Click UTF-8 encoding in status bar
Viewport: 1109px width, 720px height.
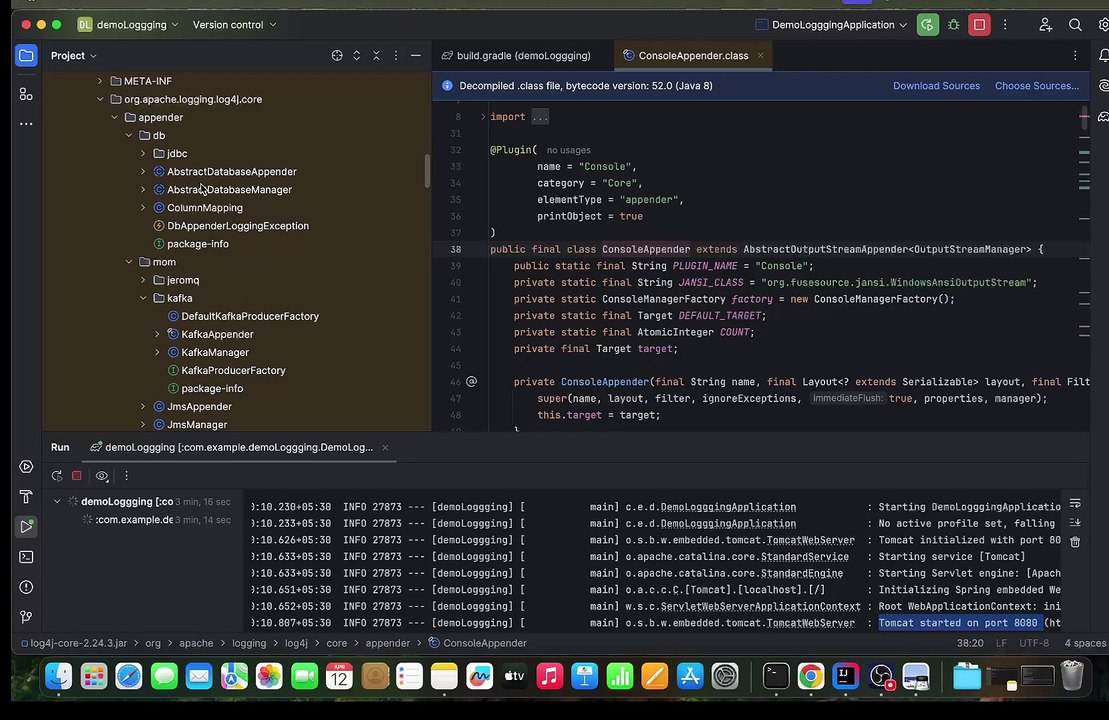[x=1034, y=643]
